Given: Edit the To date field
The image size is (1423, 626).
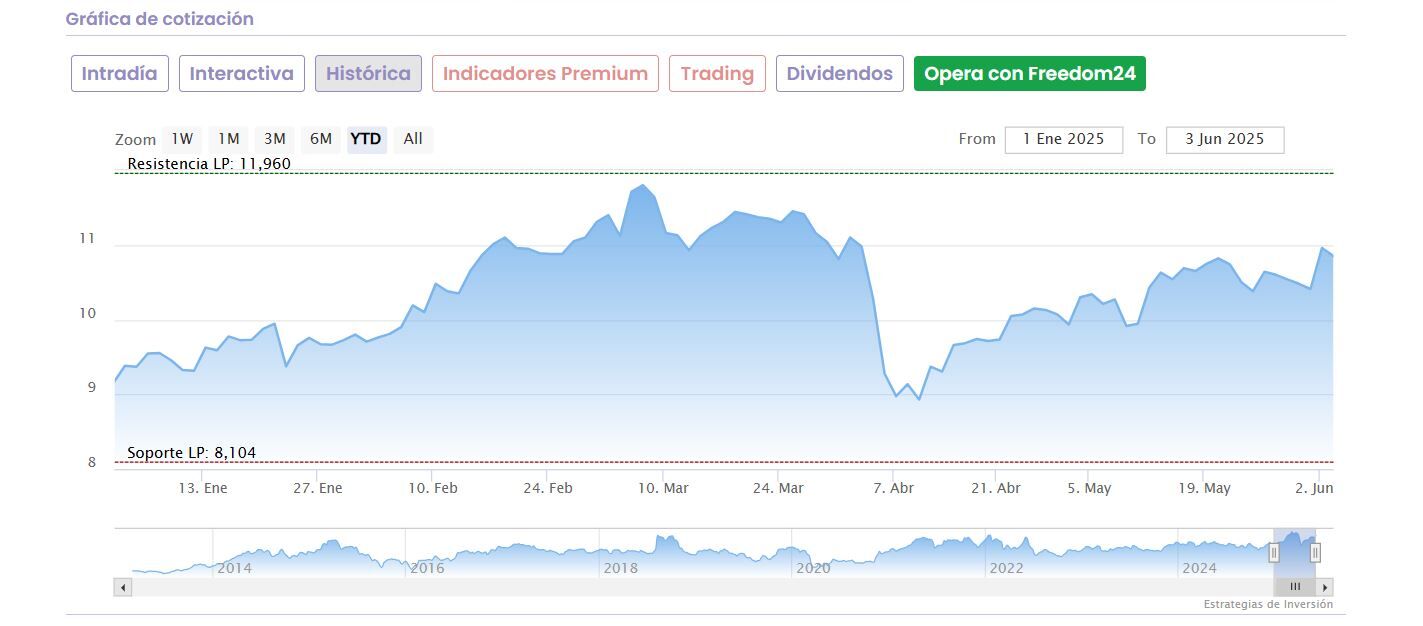Looking at the screenshot, I should 1224,140.
